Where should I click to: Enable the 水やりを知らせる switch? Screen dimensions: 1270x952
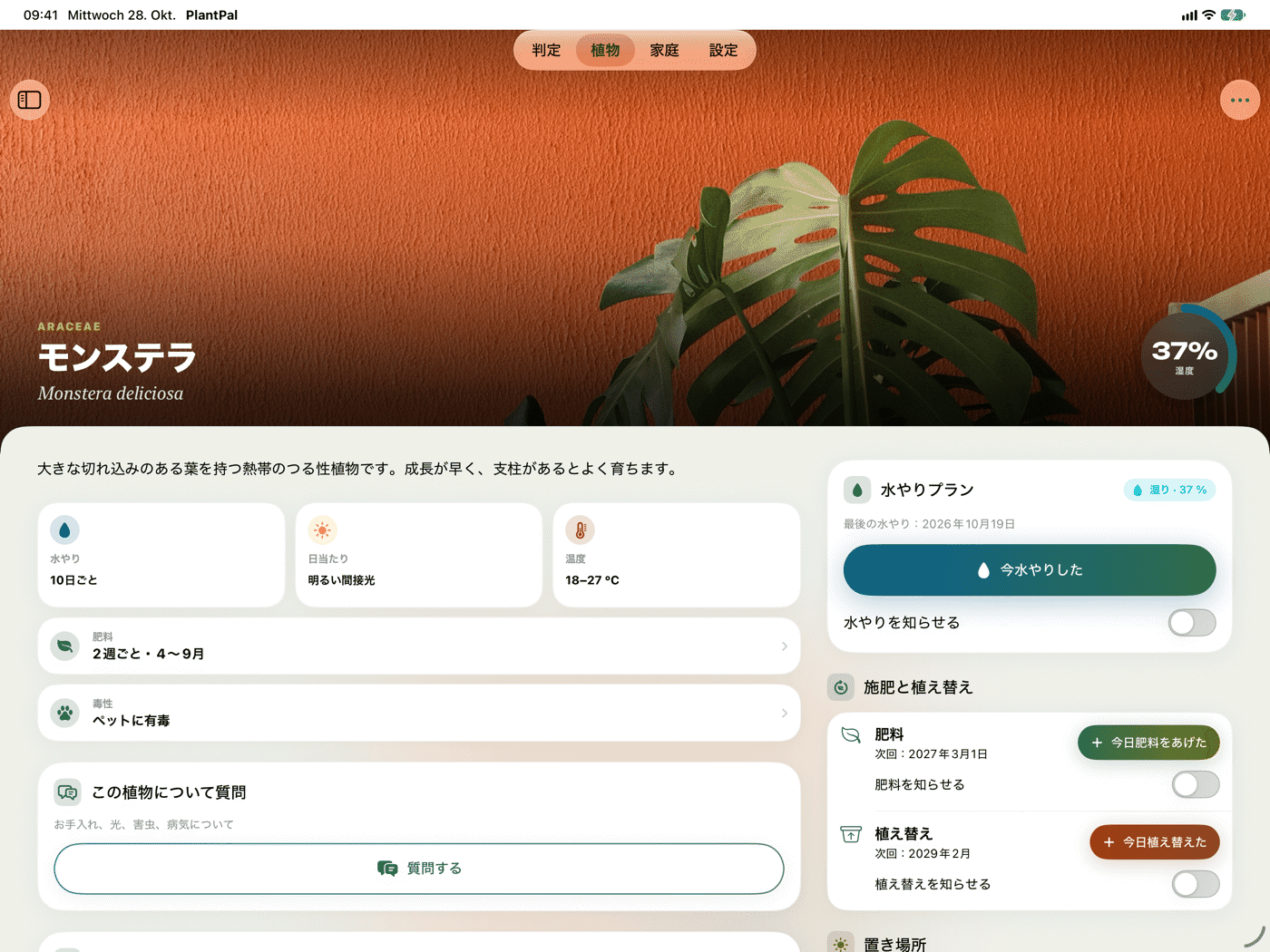(1192, 623)
